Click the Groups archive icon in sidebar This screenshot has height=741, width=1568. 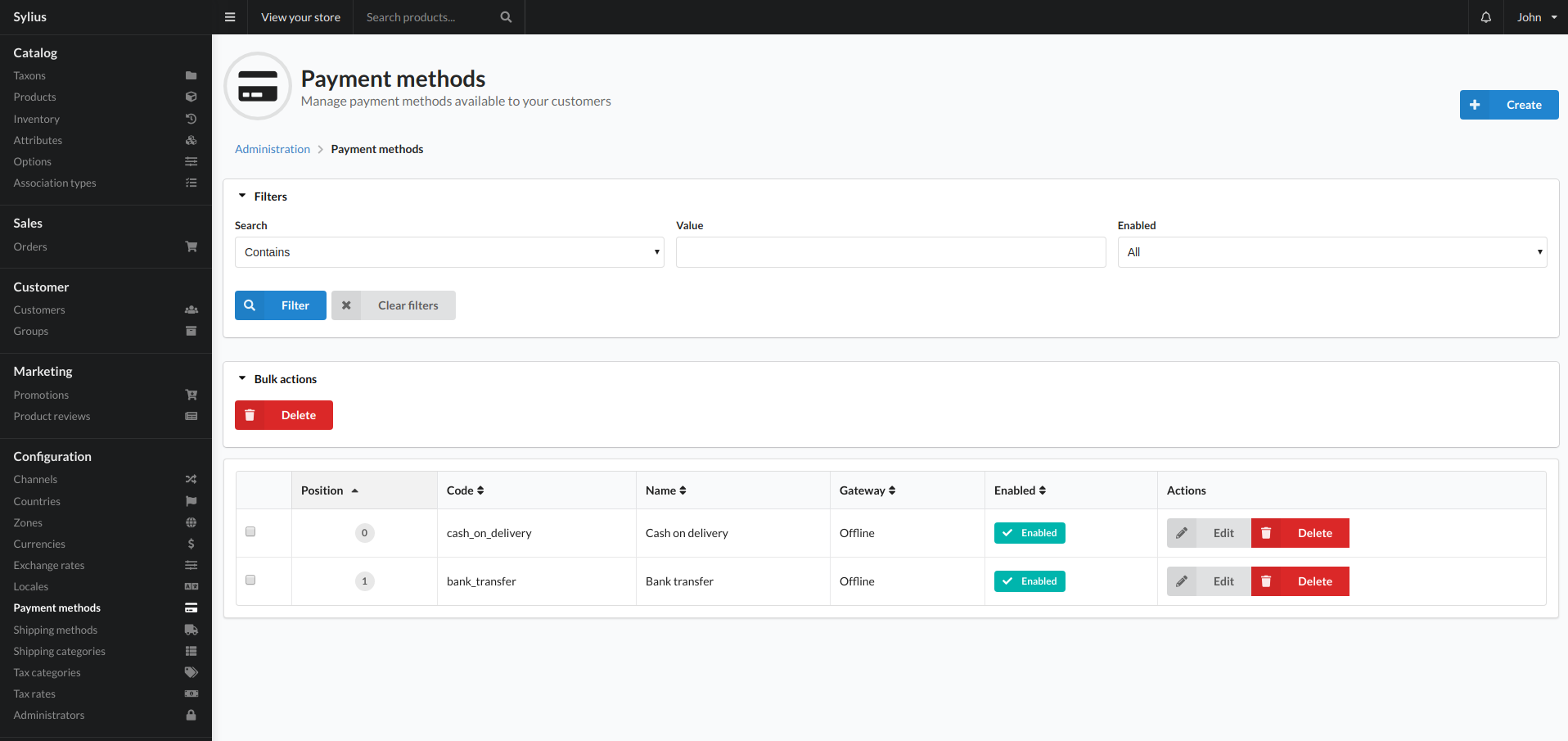coord(191,331)
